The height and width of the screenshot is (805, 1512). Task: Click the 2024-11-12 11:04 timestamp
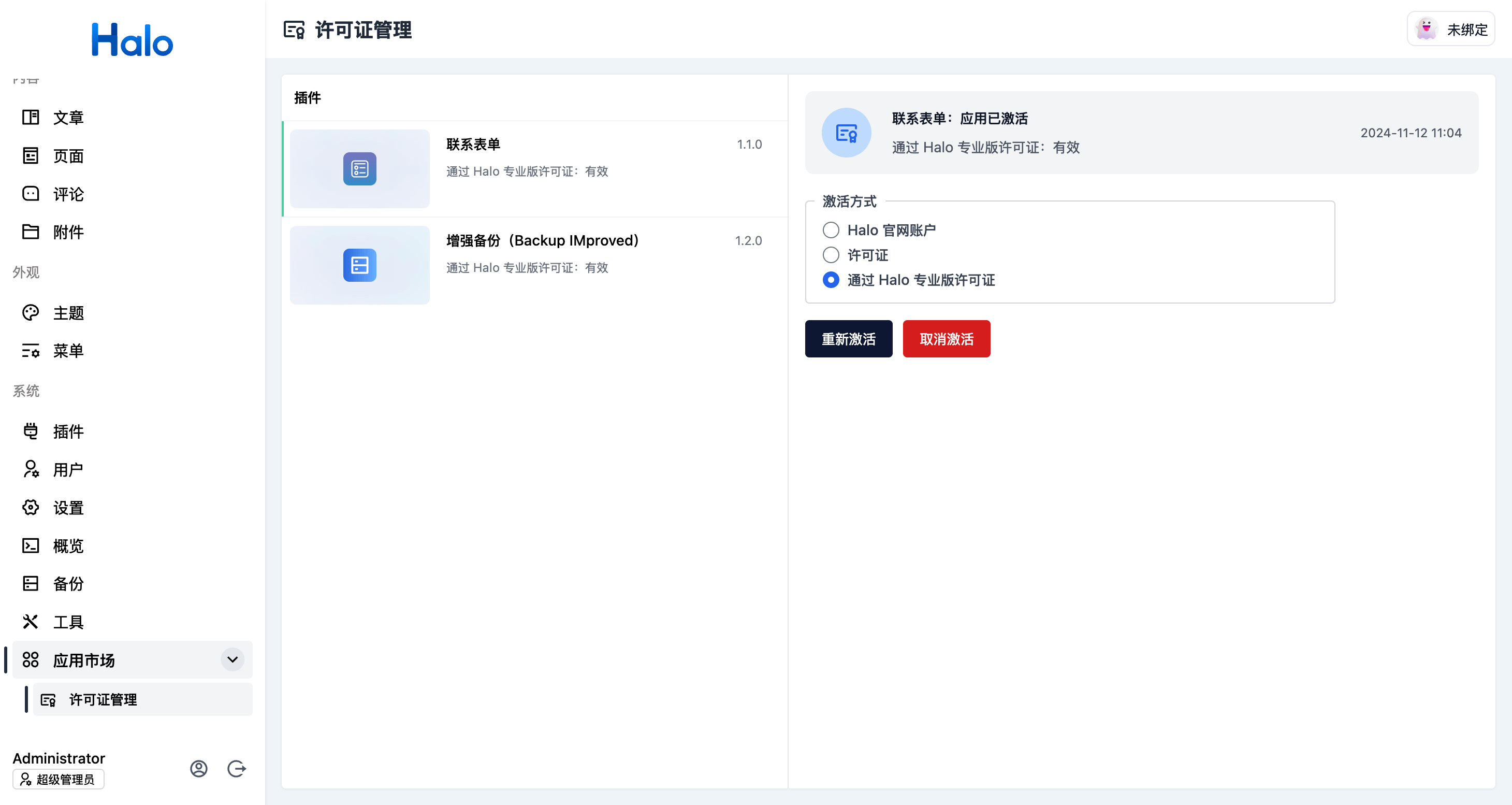point(1411,133)
